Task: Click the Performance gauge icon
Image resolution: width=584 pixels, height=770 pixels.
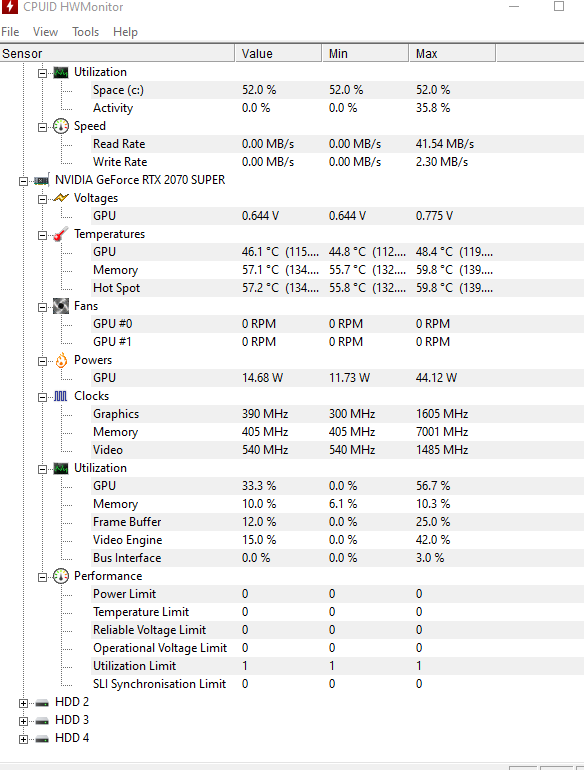Action: (x=61, y=576)
